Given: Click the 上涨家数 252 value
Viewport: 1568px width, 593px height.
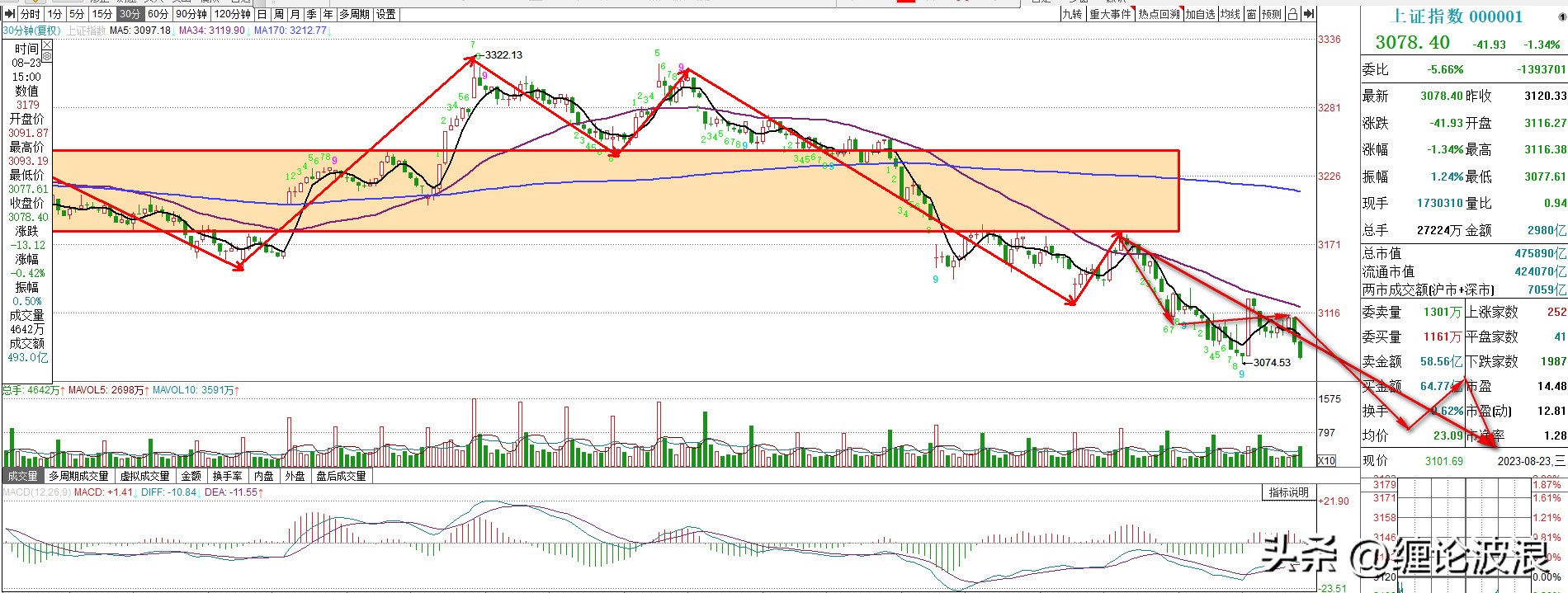Looking at the screenshot, I should (x=1556, y=312).
